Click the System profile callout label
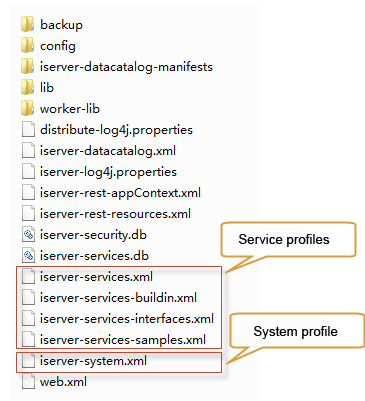The height and width of the screenshot is (401, 365). click(x=295, y=332)
